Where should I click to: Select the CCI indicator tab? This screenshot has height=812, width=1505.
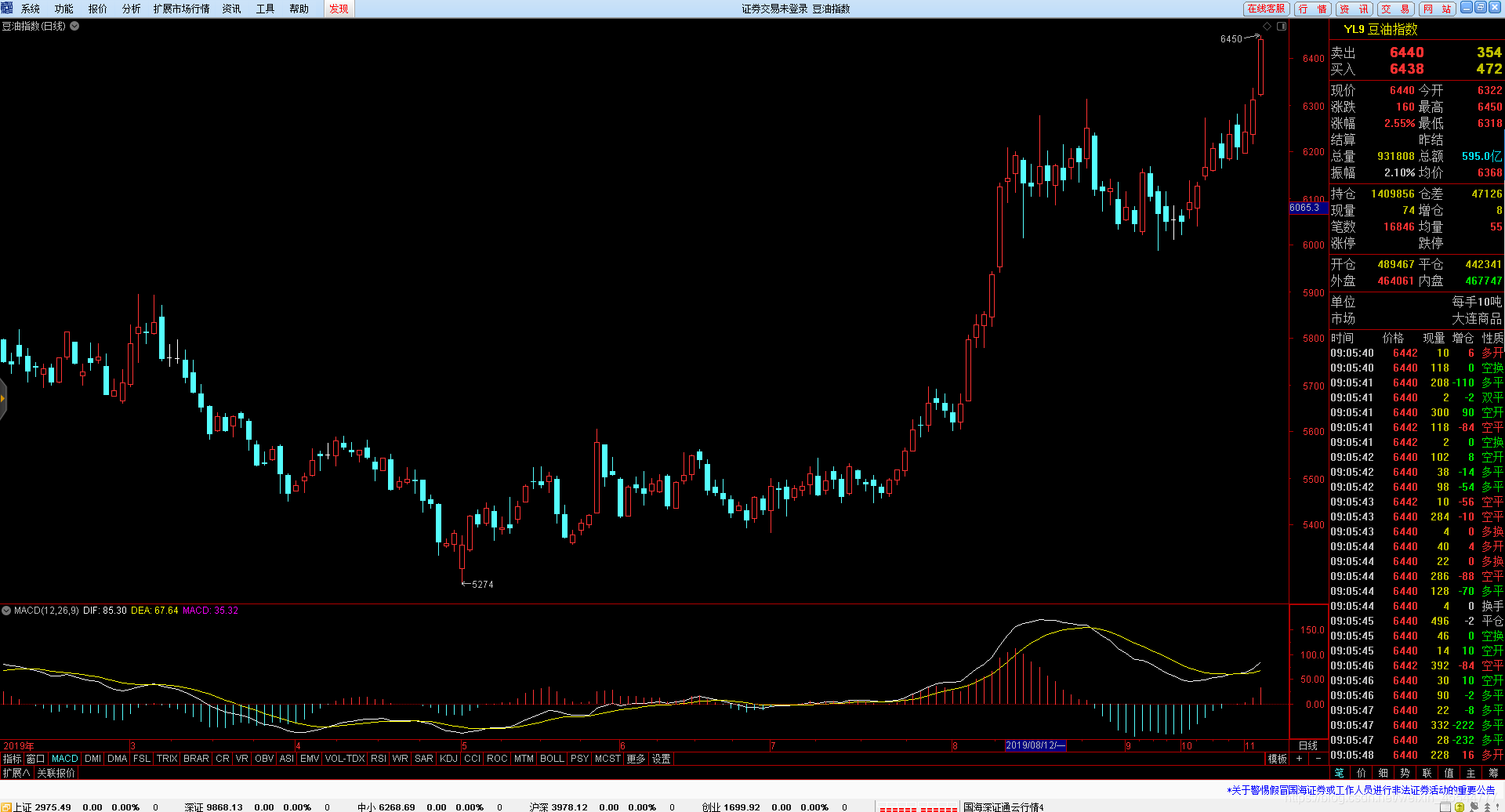[x=472, y=759]
